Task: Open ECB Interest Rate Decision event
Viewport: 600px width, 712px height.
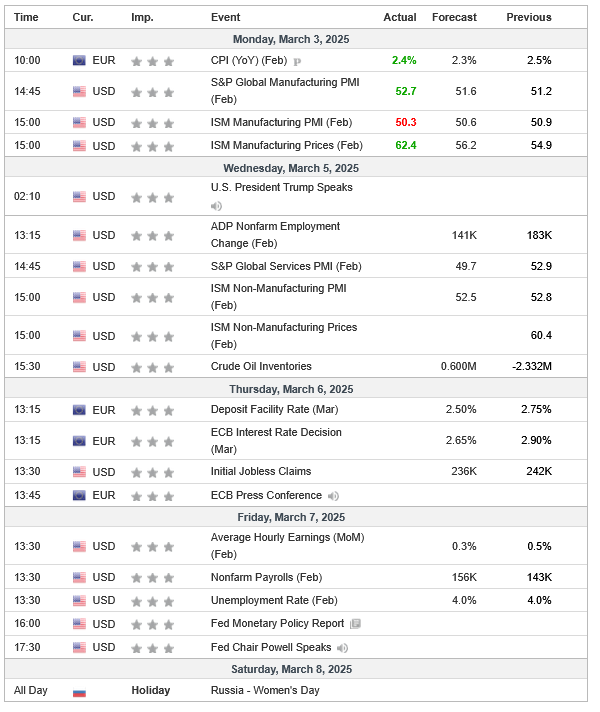Action: (x=276, y=440)
